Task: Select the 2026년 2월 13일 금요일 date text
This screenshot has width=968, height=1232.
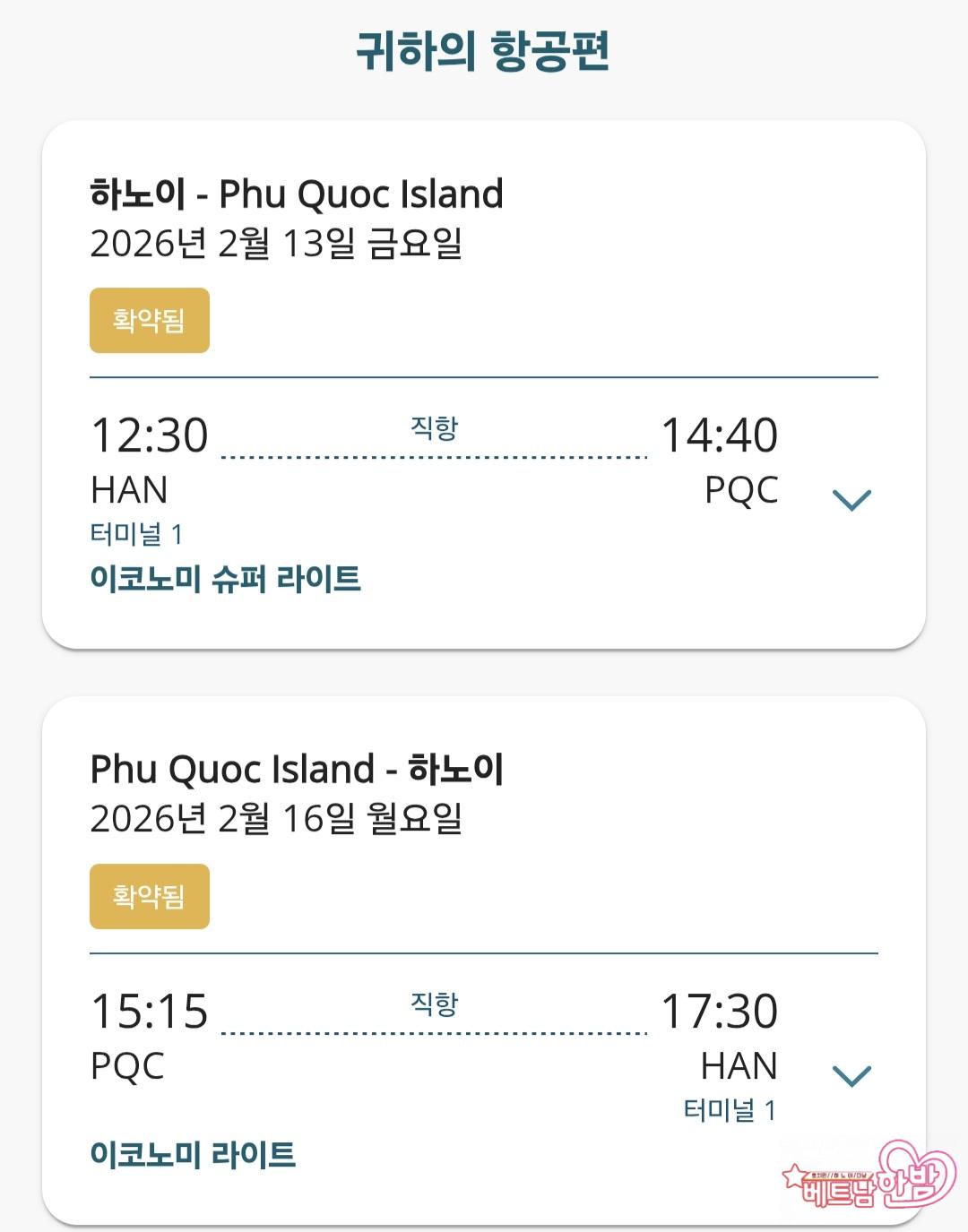Action: tap(276, 243)
